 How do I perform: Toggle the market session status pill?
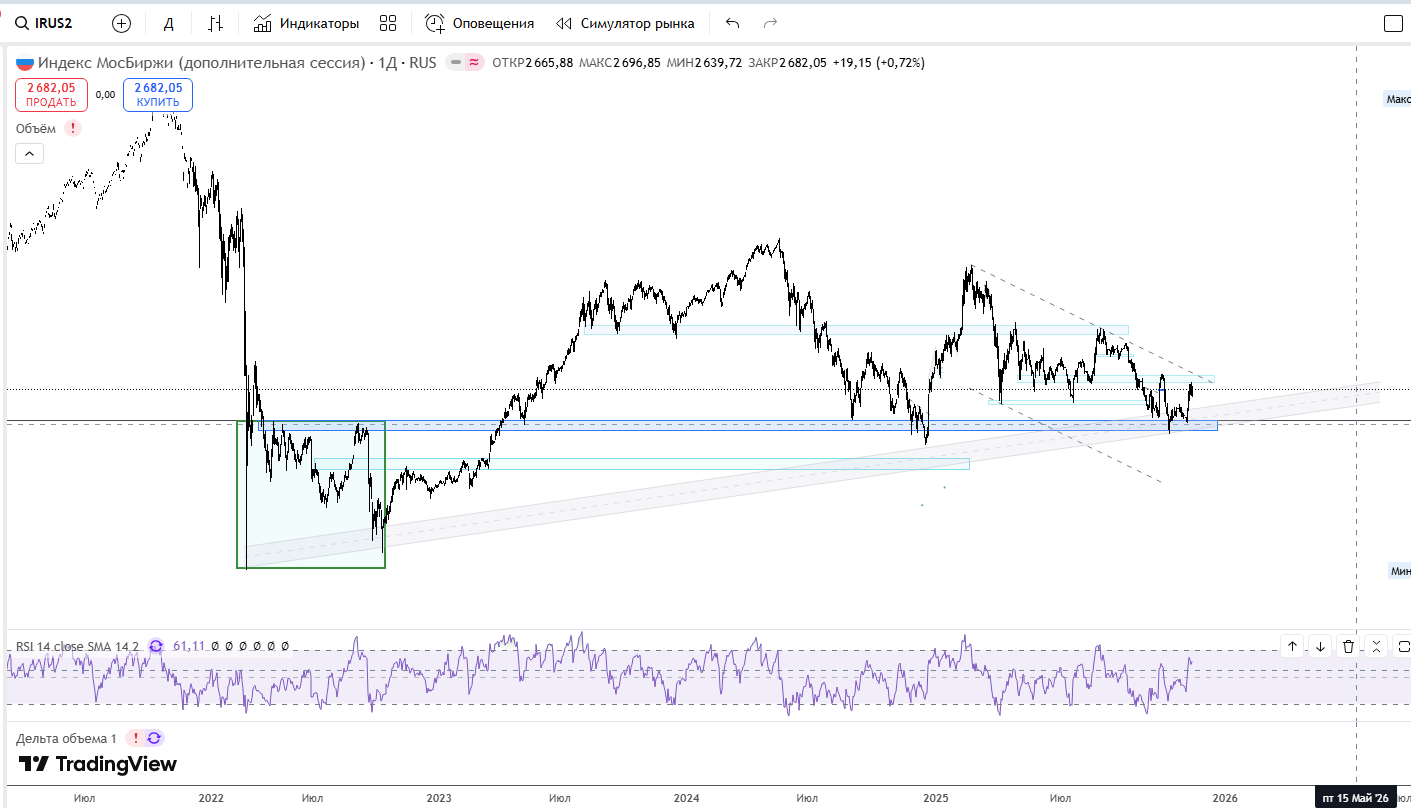465,62
